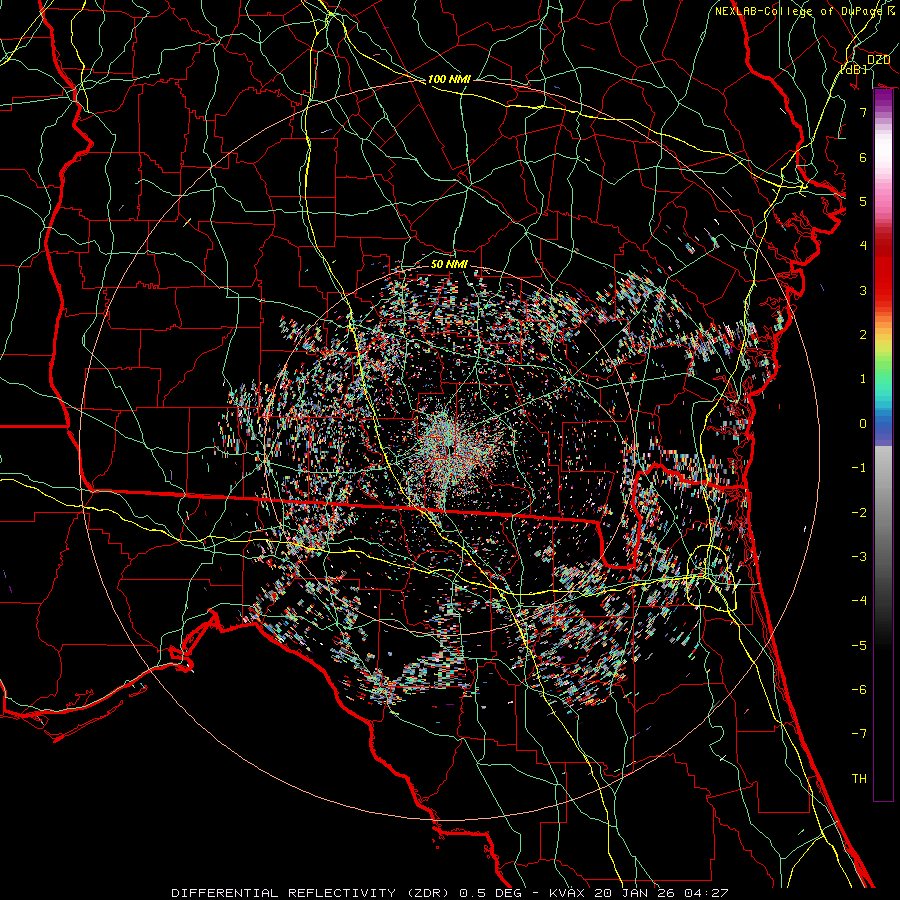The height and width of the screenshot is (900, 900).
Task: Click the 3 value on the scale
Action: tap(863, 290)
